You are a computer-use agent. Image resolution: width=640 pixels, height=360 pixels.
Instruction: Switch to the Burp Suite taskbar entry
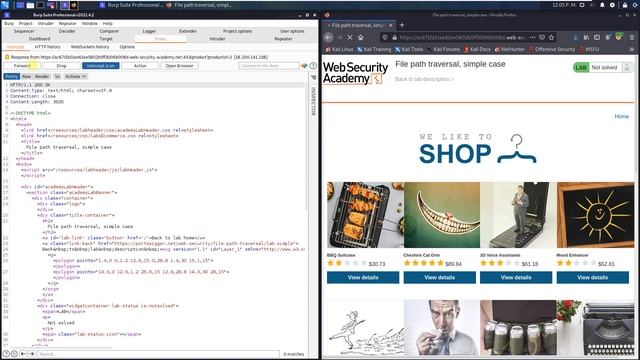[x=131, y=5]
